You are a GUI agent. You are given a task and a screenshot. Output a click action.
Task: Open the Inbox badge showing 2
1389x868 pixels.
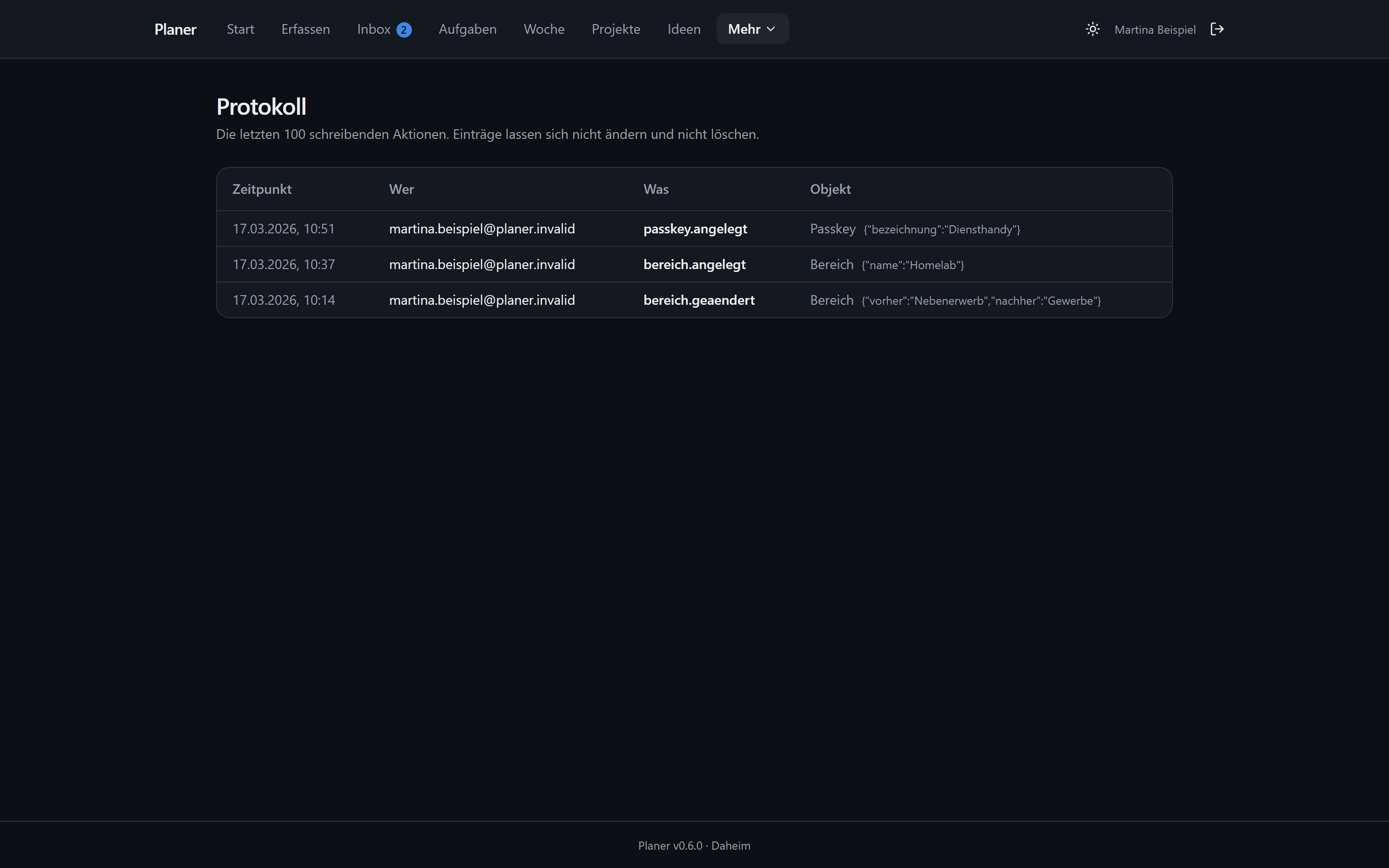[x=404, y=30]
